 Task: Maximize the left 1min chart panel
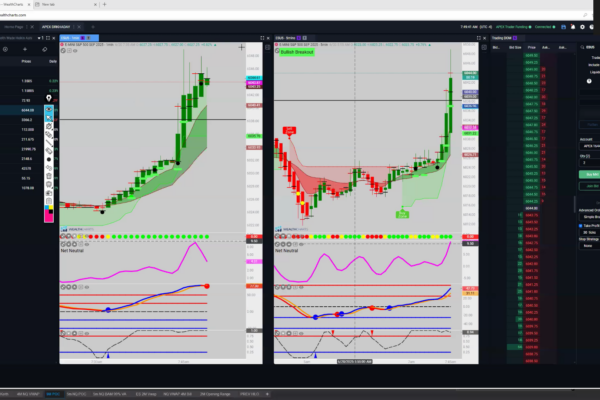click(x=262, y=38)
